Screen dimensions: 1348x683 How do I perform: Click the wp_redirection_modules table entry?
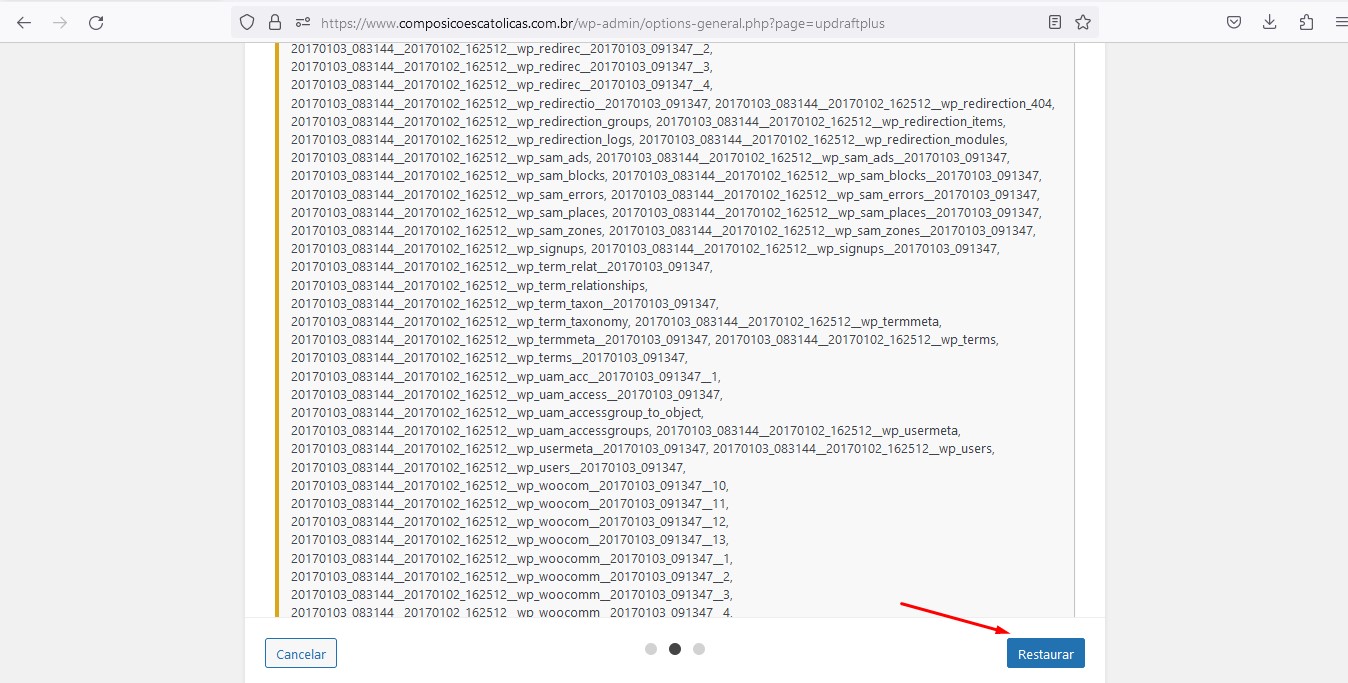(821, 139)
